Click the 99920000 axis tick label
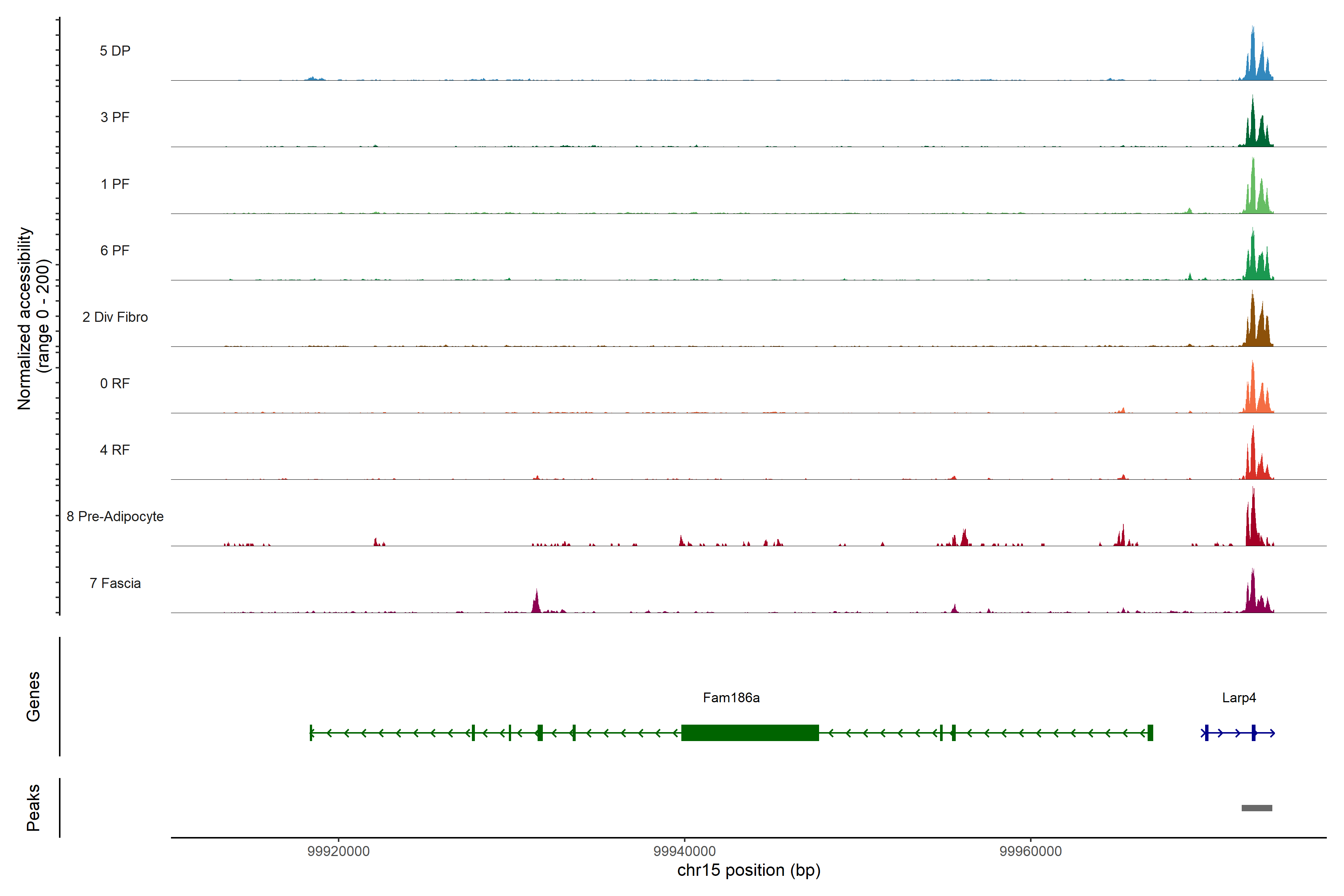The height and width of the screenshot is (896, 1344). (x=338, y=851)
